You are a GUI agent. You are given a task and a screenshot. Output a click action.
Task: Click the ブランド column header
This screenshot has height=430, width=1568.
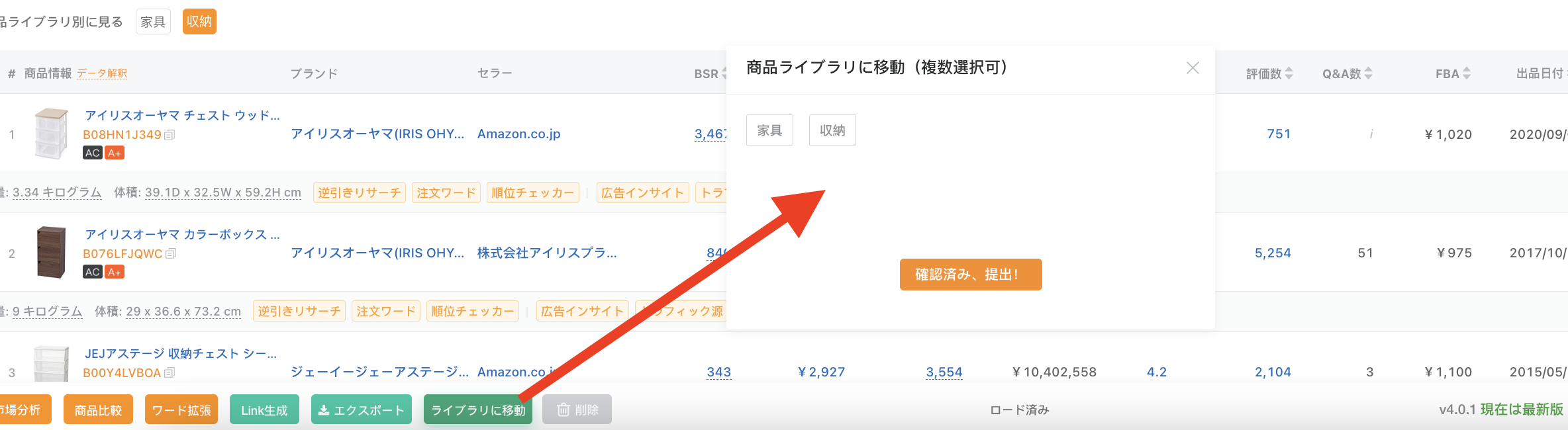tap(314, 73)
